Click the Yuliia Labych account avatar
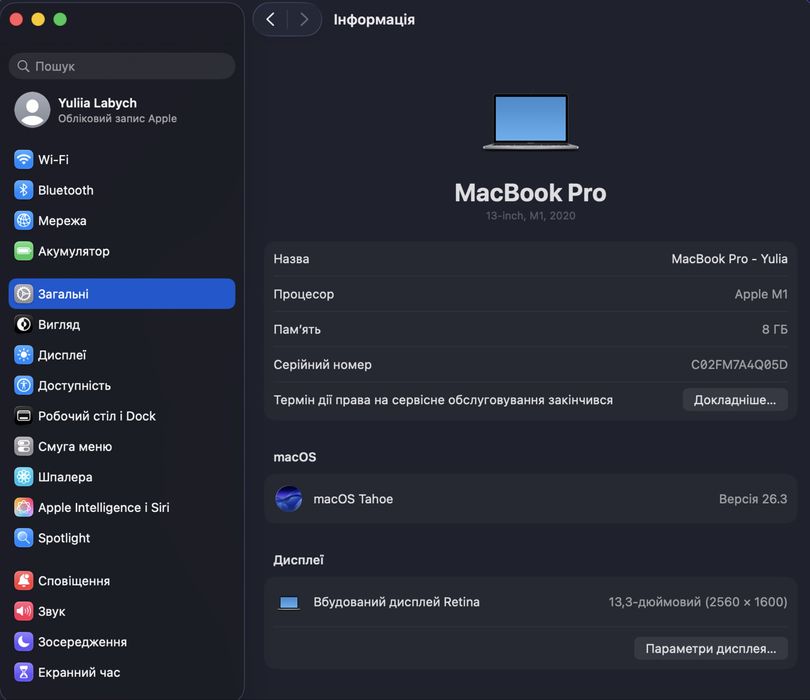Viewport: 810px width, 700px height. point(32,110)
